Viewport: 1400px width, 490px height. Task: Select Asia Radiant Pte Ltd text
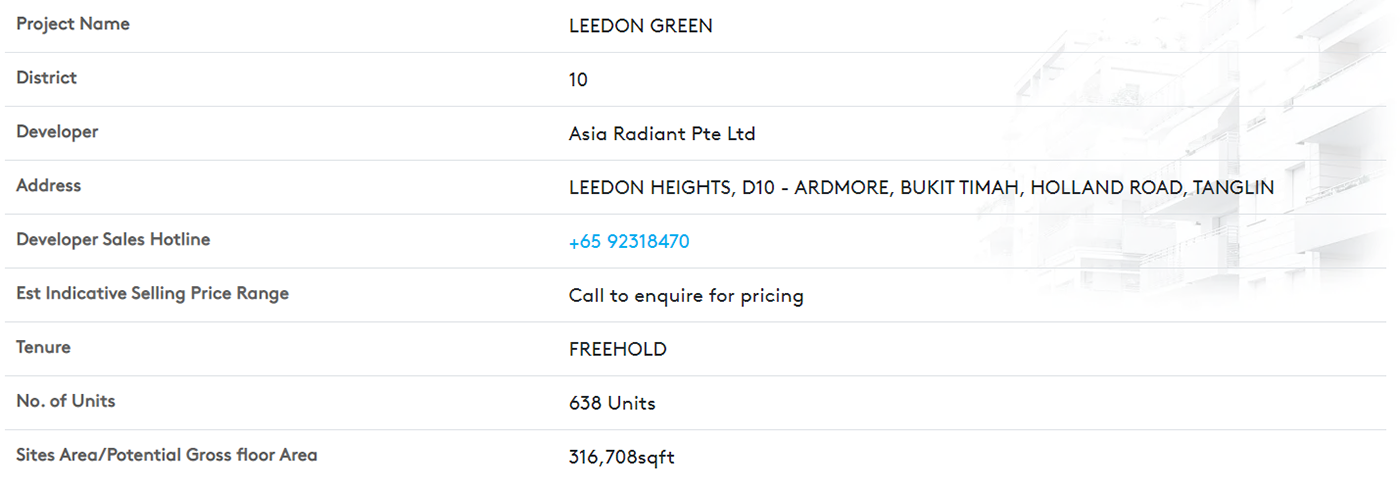coord(662,134)
